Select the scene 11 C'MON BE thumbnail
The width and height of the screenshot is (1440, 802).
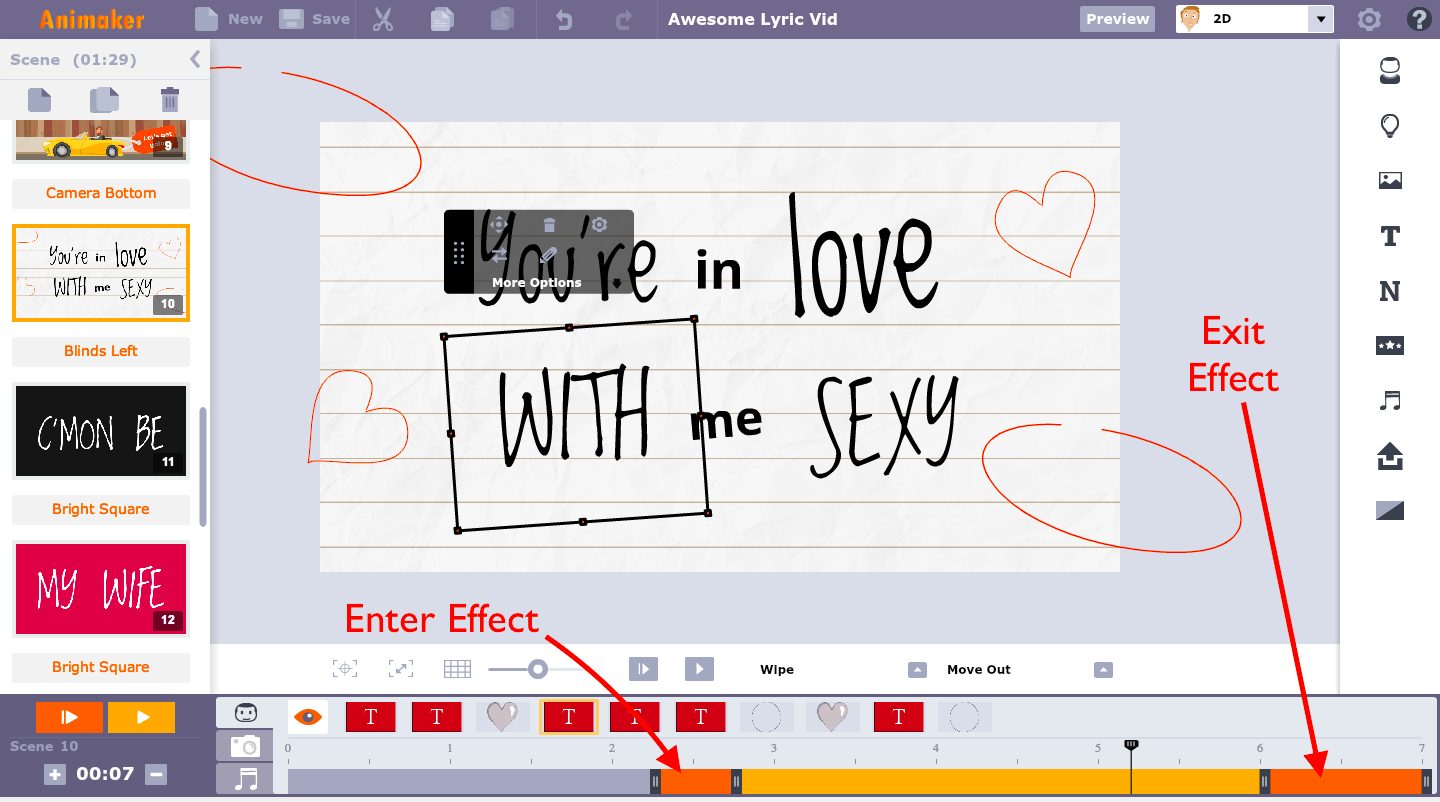click(101, 430)
